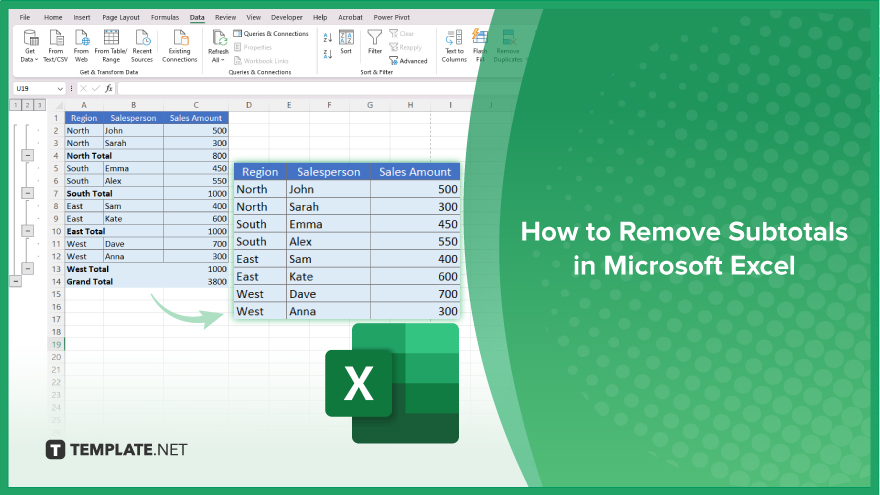880x495 pixels.
Task: Open Existing Connections
Action: (180, 45)
